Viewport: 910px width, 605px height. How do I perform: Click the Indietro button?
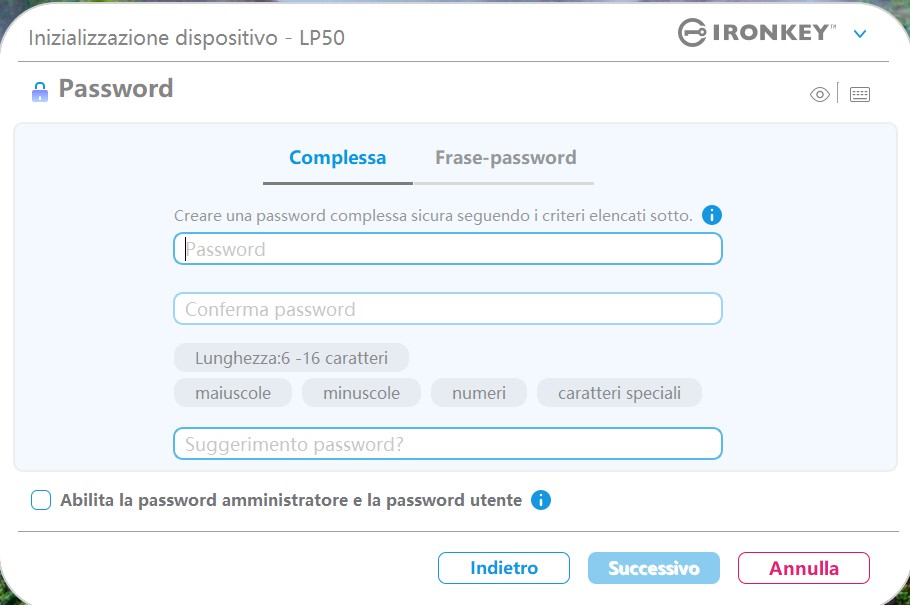click(x=503, y=567)
